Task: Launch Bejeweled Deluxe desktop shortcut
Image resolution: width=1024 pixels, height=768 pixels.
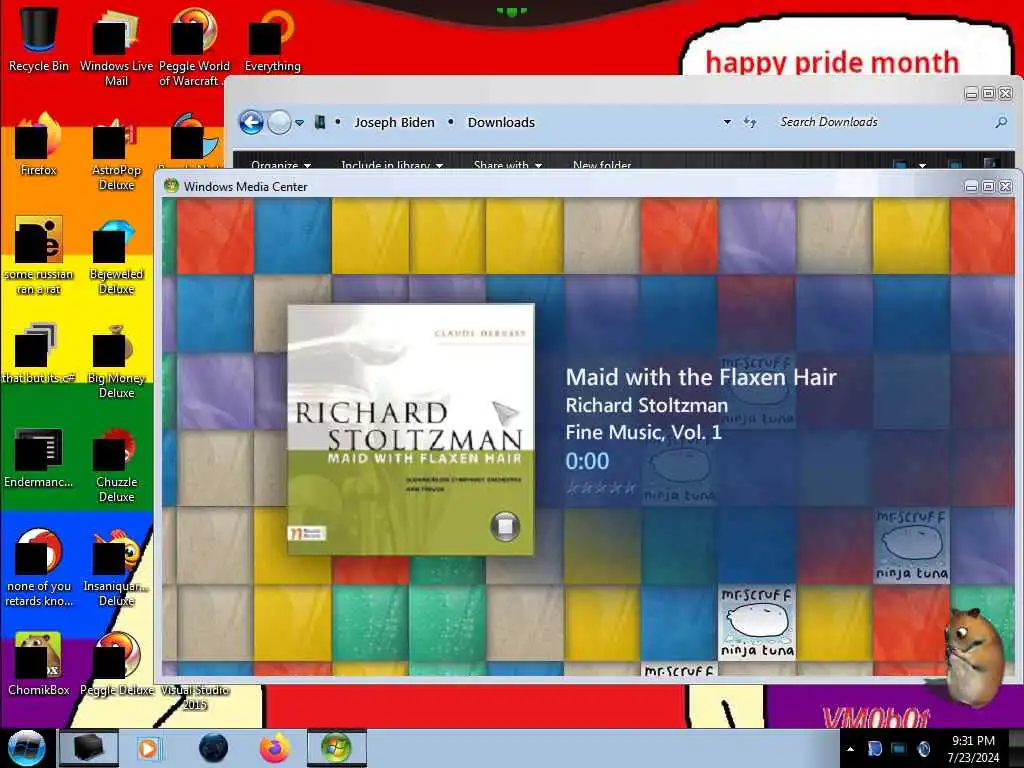Action: click(x=116, y=255)
